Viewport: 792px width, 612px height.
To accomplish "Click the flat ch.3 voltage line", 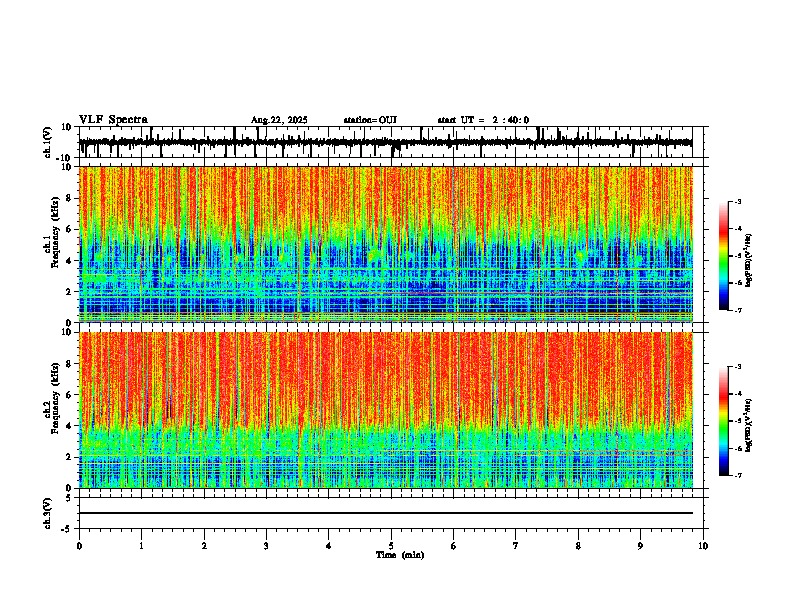I will click(386, 513).
